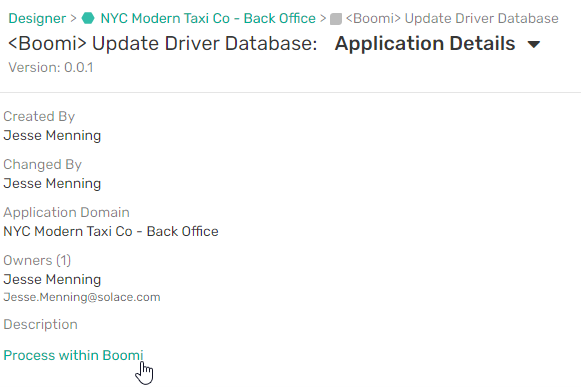Click the Jesse.Menning@solace.com email address
The height and width of the screenshot is (387, 581).
(x=82, y=297)
